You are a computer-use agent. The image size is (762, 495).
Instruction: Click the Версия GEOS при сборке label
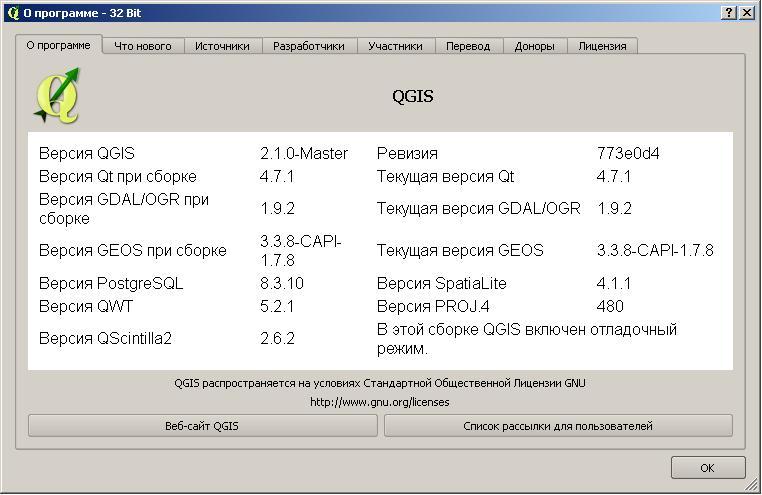(x=133, y=251)
